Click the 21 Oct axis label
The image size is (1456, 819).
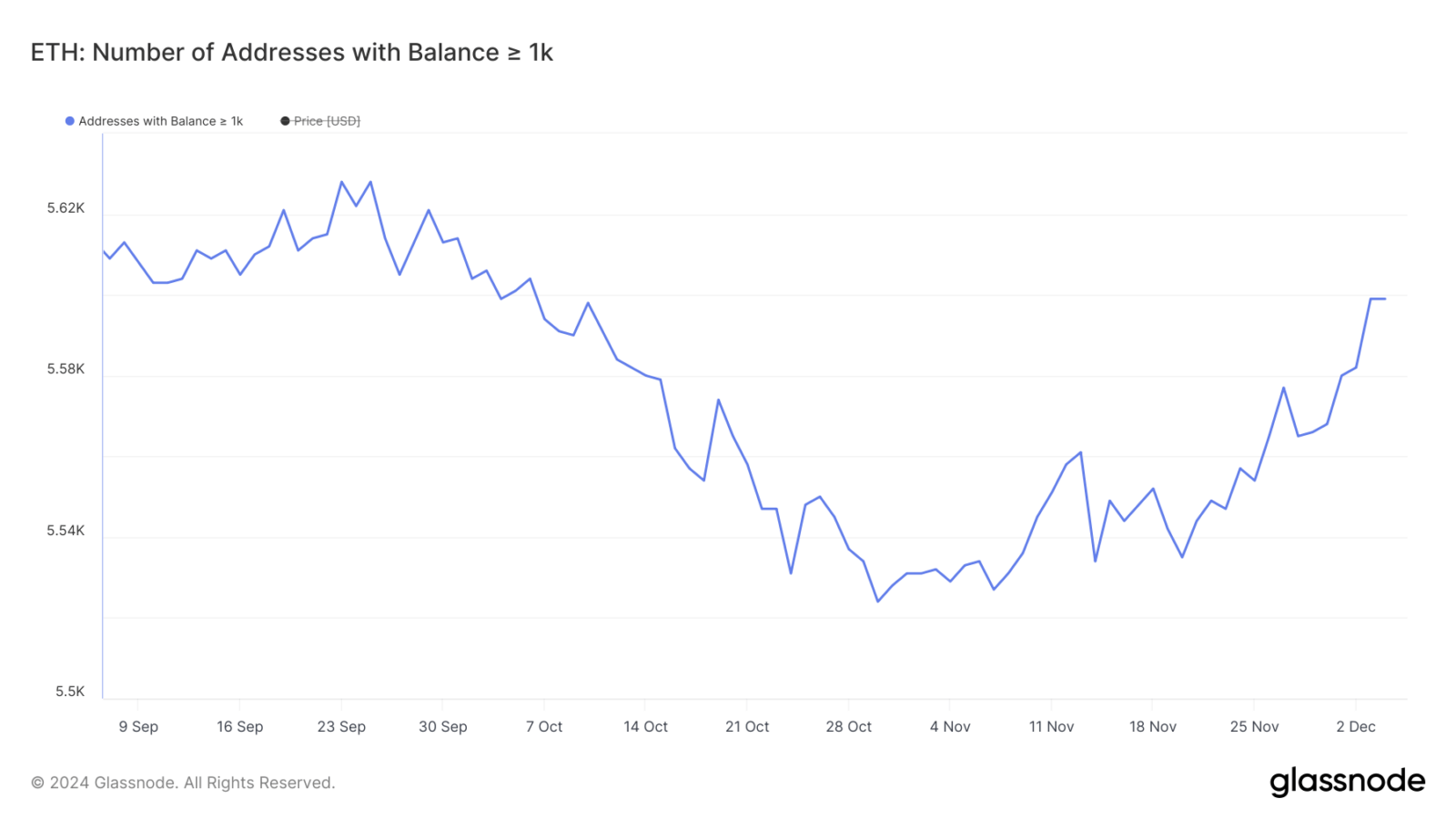point(747,726)
